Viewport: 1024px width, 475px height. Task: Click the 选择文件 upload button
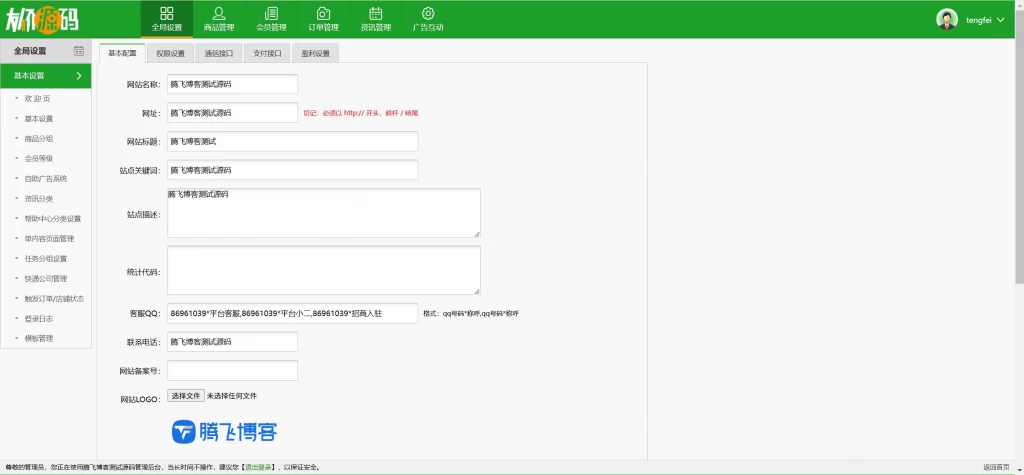[x=186, y=396]
